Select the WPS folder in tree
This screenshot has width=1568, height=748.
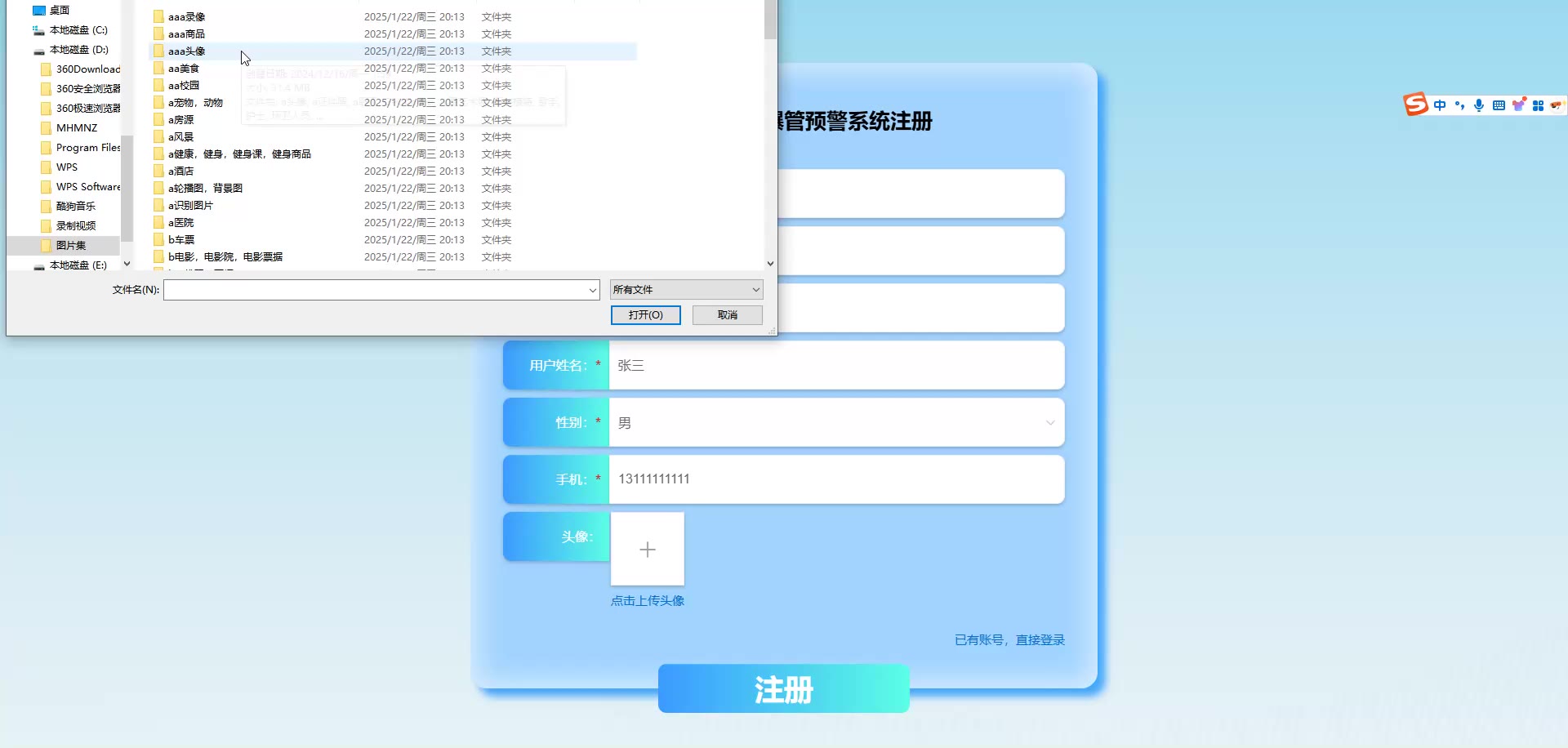[x=60, y=167]
